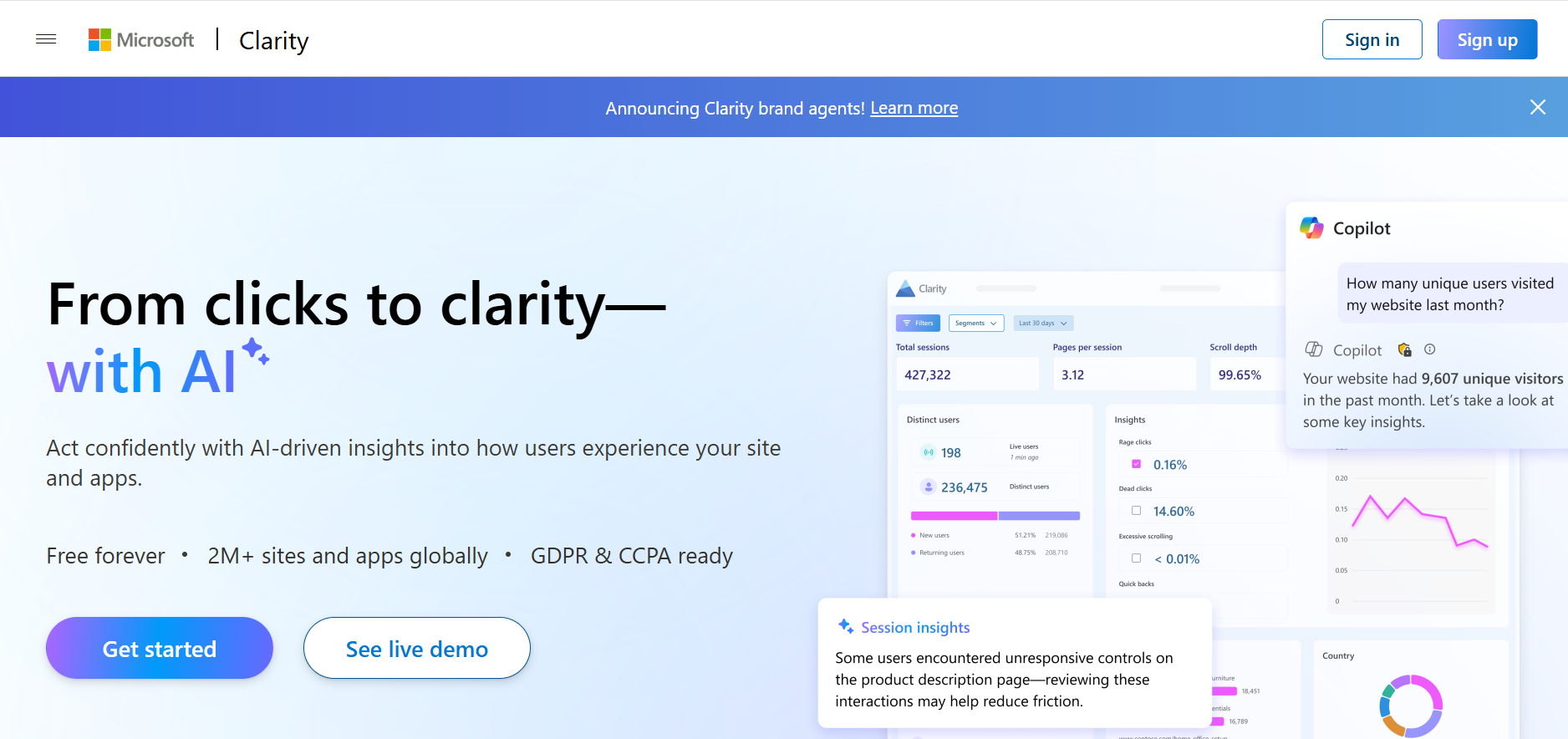Click the Sign up button
This screenshot has width=1568, height=739.
pyautogui.click(x=1486, y=39)
